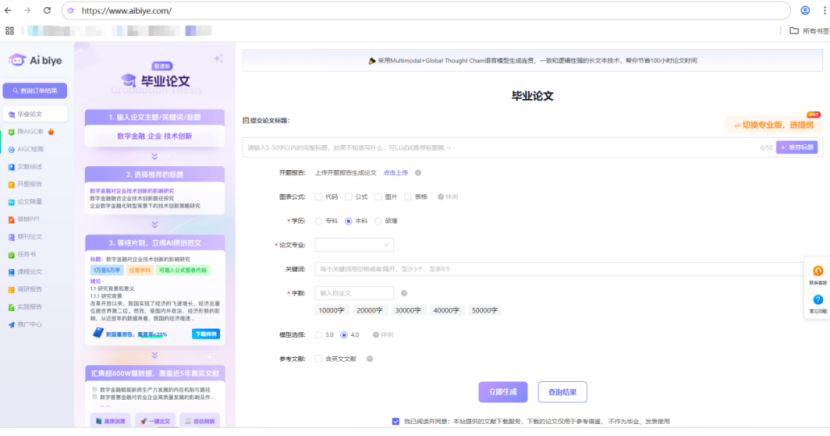Select the third education radio option
This screenshot has height=436, width=830.
378,221
